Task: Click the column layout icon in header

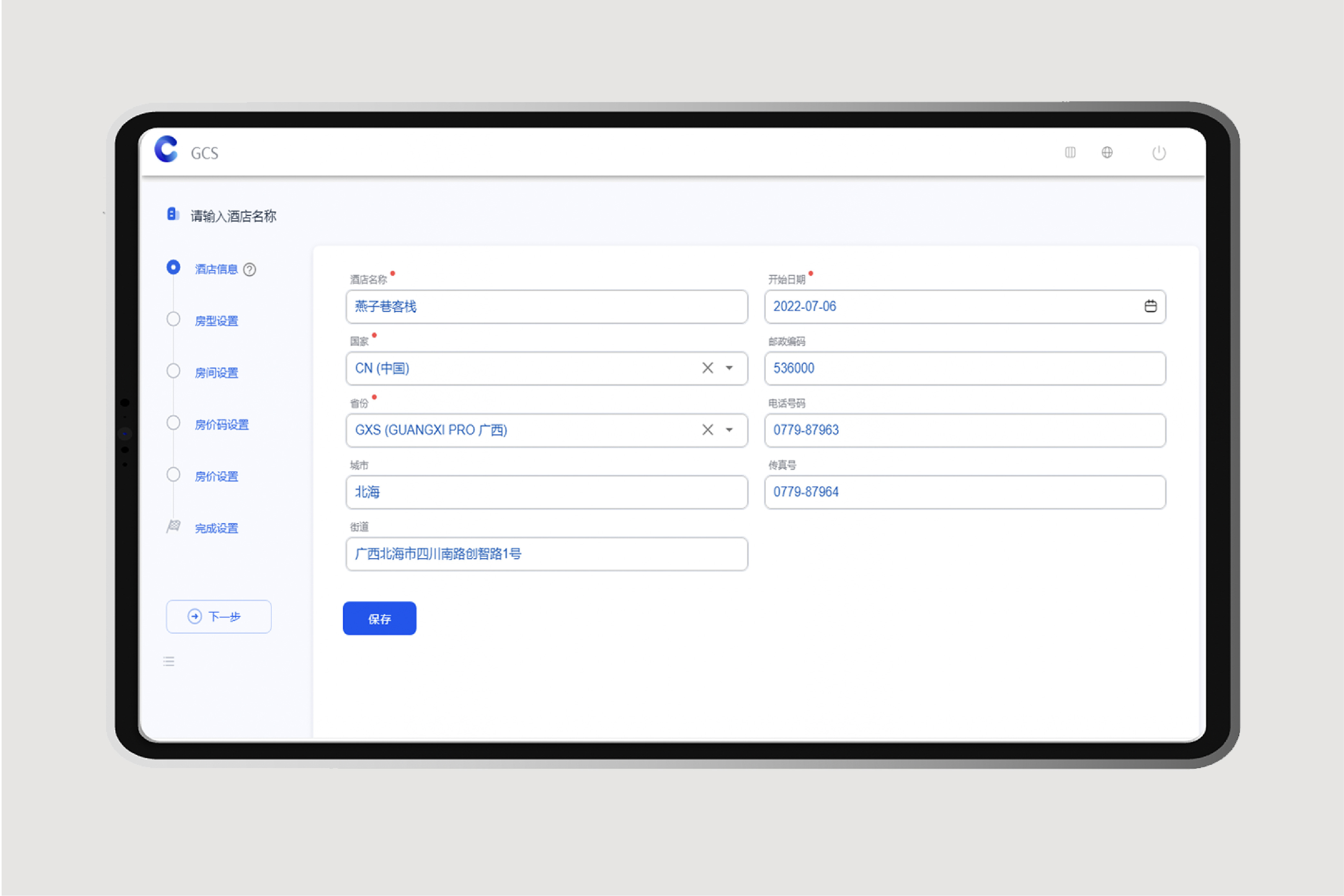Action: point(1070,152)
